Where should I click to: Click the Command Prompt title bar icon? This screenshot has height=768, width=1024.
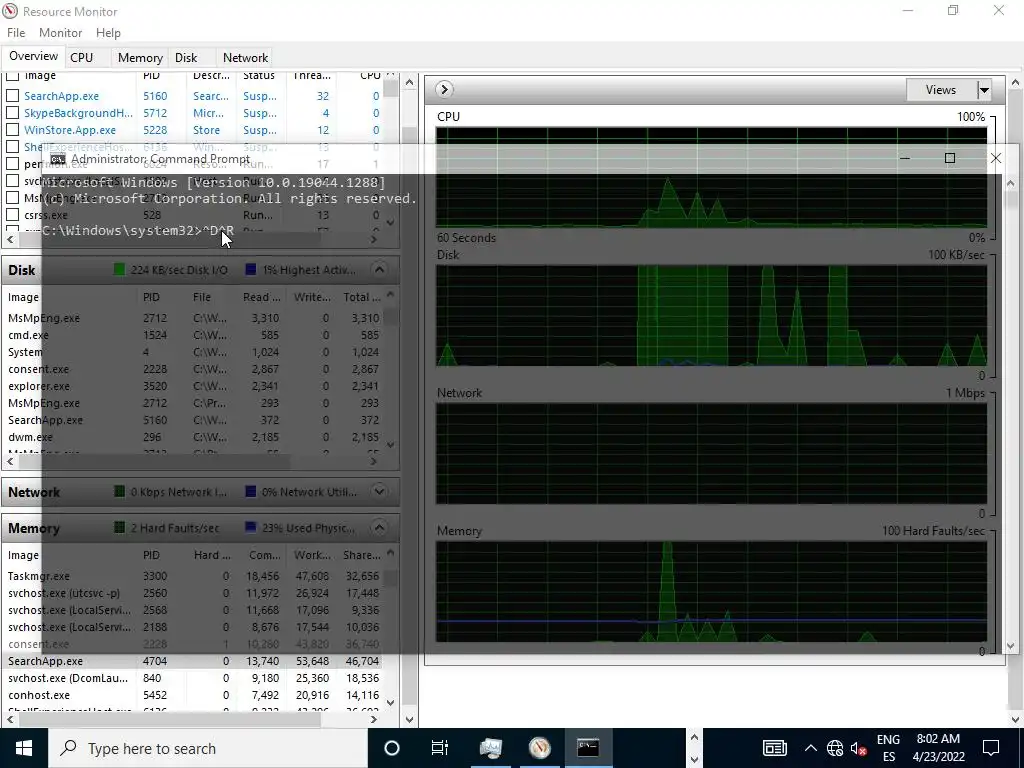[58, 159]
